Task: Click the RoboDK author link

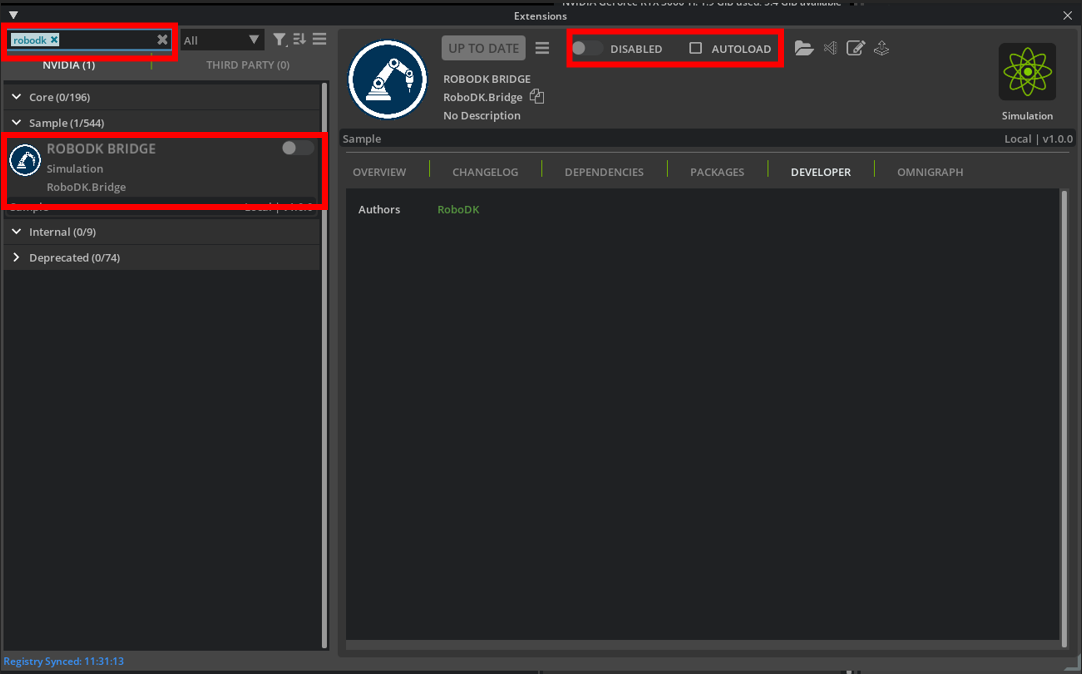Action: [457, 209]
